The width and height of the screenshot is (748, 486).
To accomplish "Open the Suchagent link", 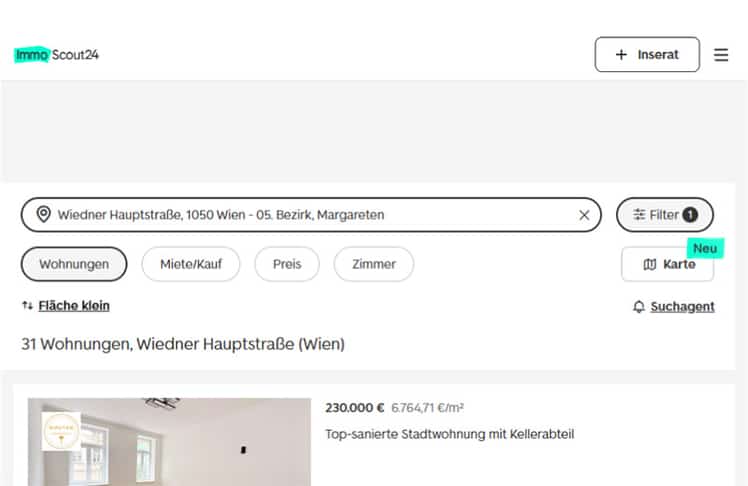I will [x=682, y=306].
